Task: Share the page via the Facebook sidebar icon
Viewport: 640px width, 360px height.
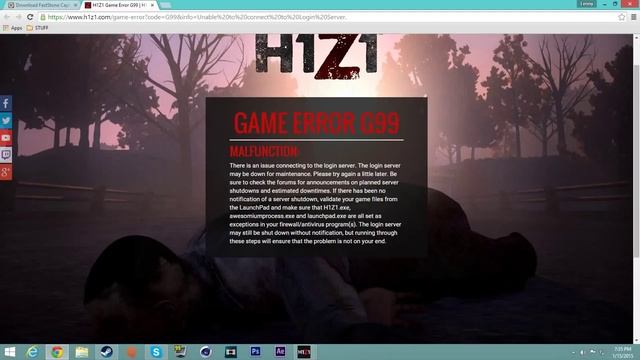Action: coord(6,103)
